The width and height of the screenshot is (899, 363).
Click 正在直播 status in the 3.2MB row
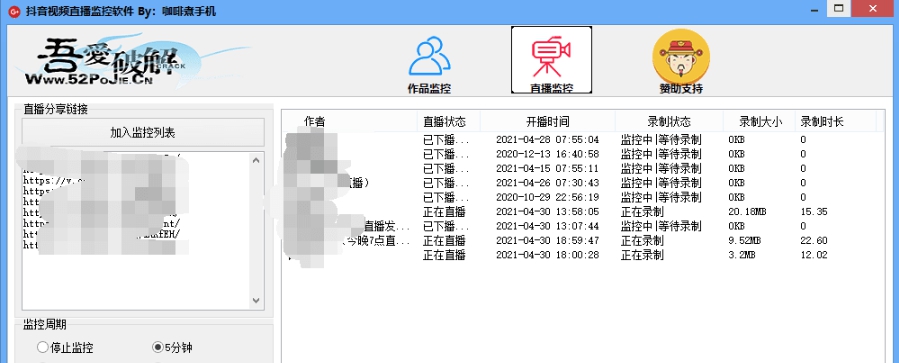444,255
